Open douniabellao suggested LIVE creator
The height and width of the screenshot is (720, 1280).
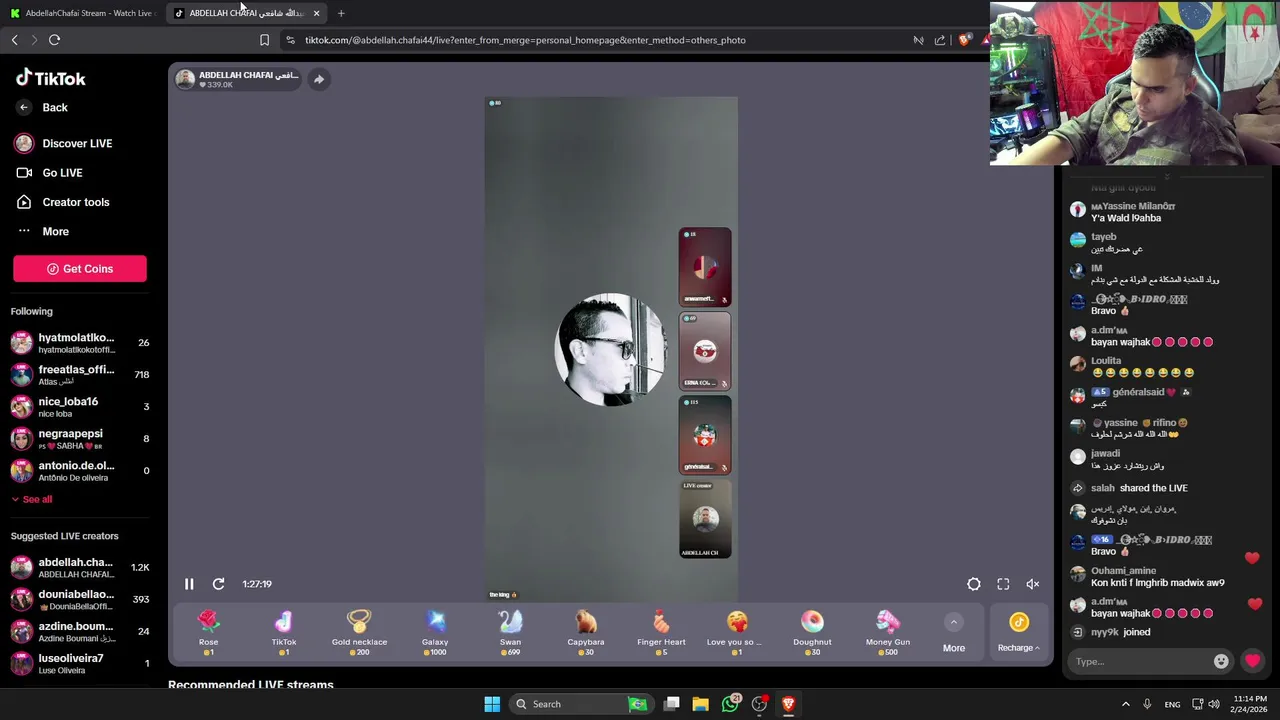[x=80, y=600]
